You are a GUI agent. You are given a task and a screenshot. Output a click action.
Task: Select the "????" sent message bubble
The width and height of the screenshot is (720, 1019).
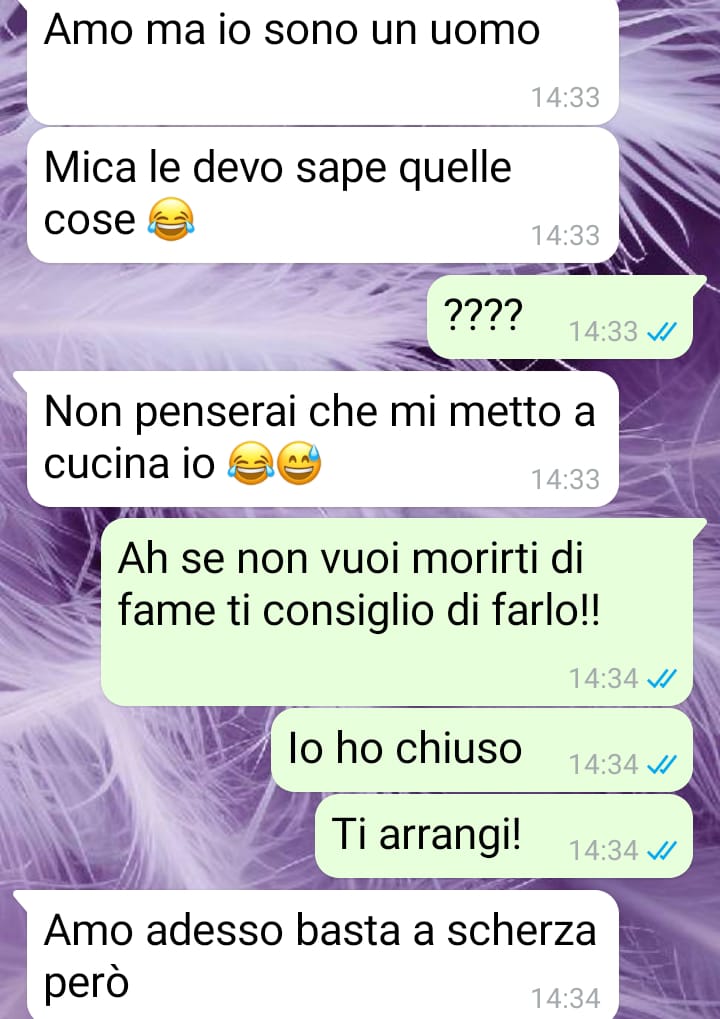click(560, 317)
